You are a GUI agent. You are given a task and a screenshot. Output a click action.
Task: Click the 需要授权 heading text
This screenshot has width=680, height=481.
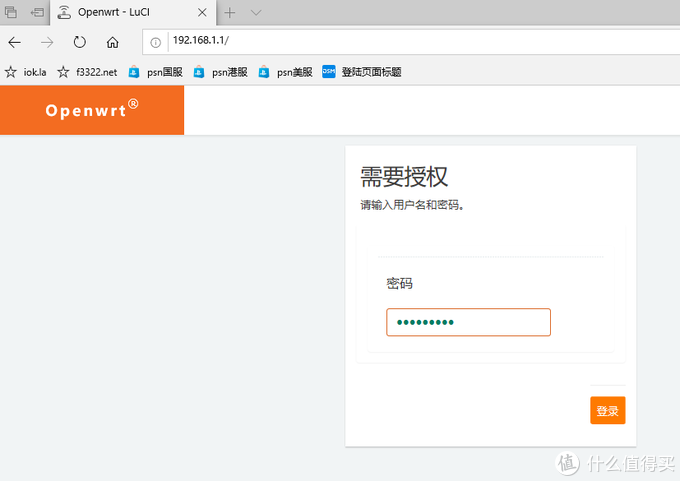[x=404, y=177]
